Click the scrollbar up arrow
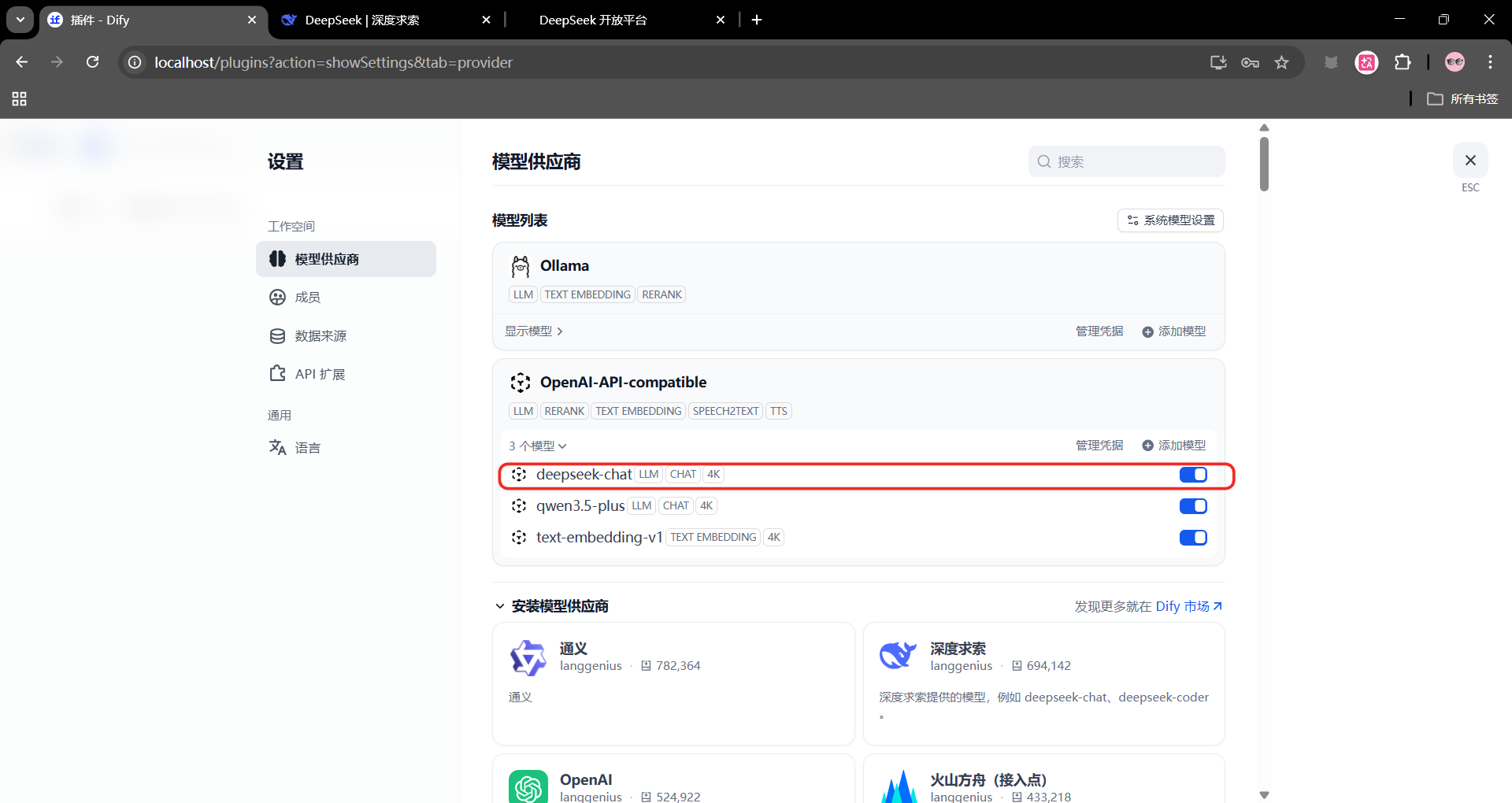Screen dimensions: 1512x803 click(1264, 128)
